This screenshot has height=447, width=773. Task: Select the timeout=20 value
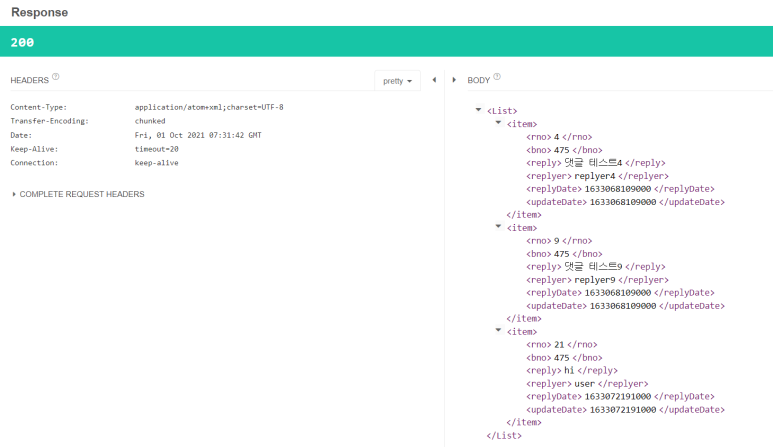[x=157, y=149]
